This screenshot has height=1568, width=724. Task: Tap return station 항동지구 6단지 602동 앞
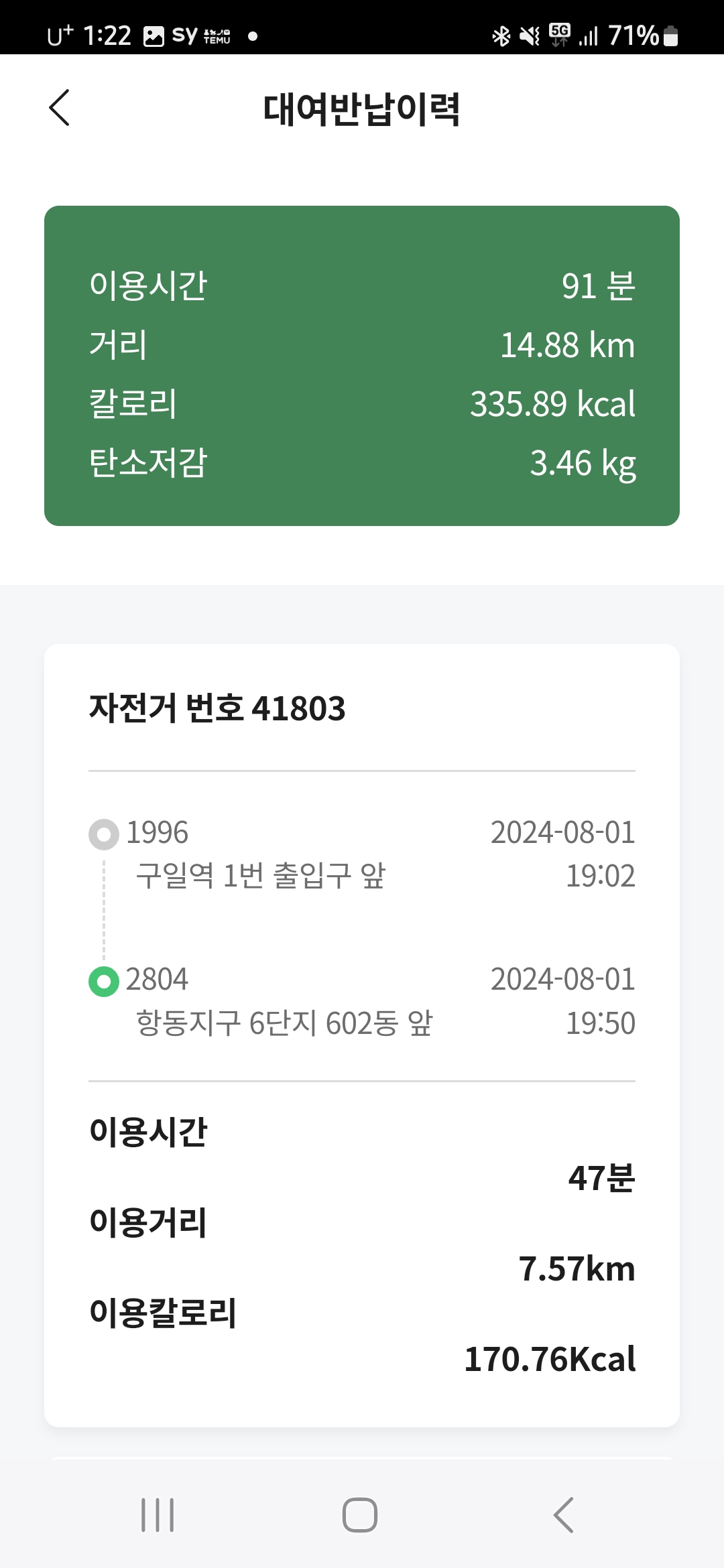[284, 1023]
